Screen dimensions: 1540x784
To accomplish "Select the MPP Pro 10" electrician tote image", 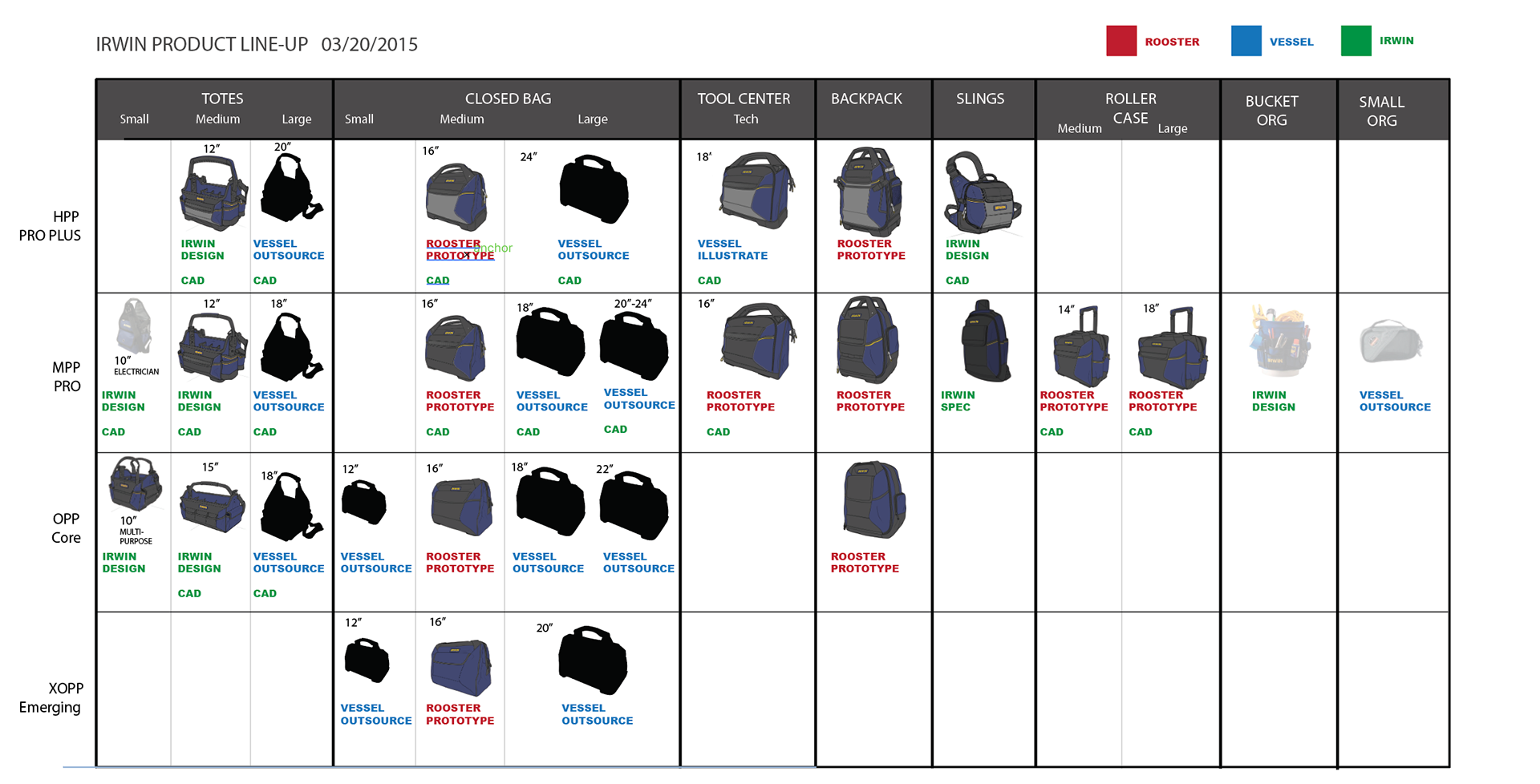I will 134,326.
